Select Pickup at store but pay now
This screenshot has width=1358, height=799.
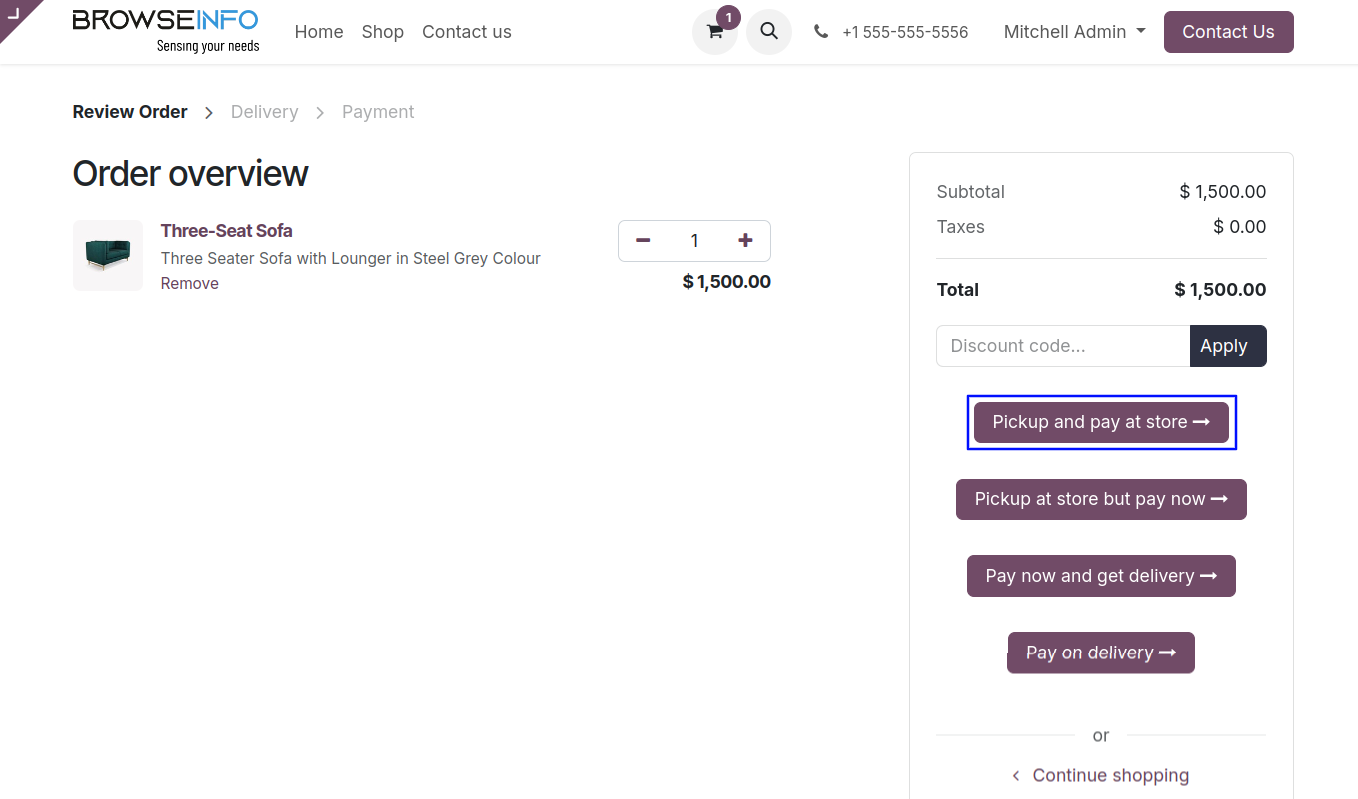[x=1101, y=499]
